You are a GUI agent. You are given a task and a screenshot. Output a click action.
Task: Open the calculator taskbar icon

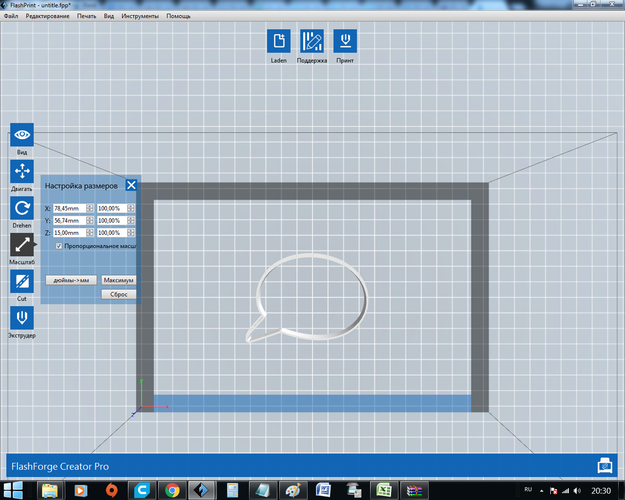pyautogui.click(x=232, y=490)
